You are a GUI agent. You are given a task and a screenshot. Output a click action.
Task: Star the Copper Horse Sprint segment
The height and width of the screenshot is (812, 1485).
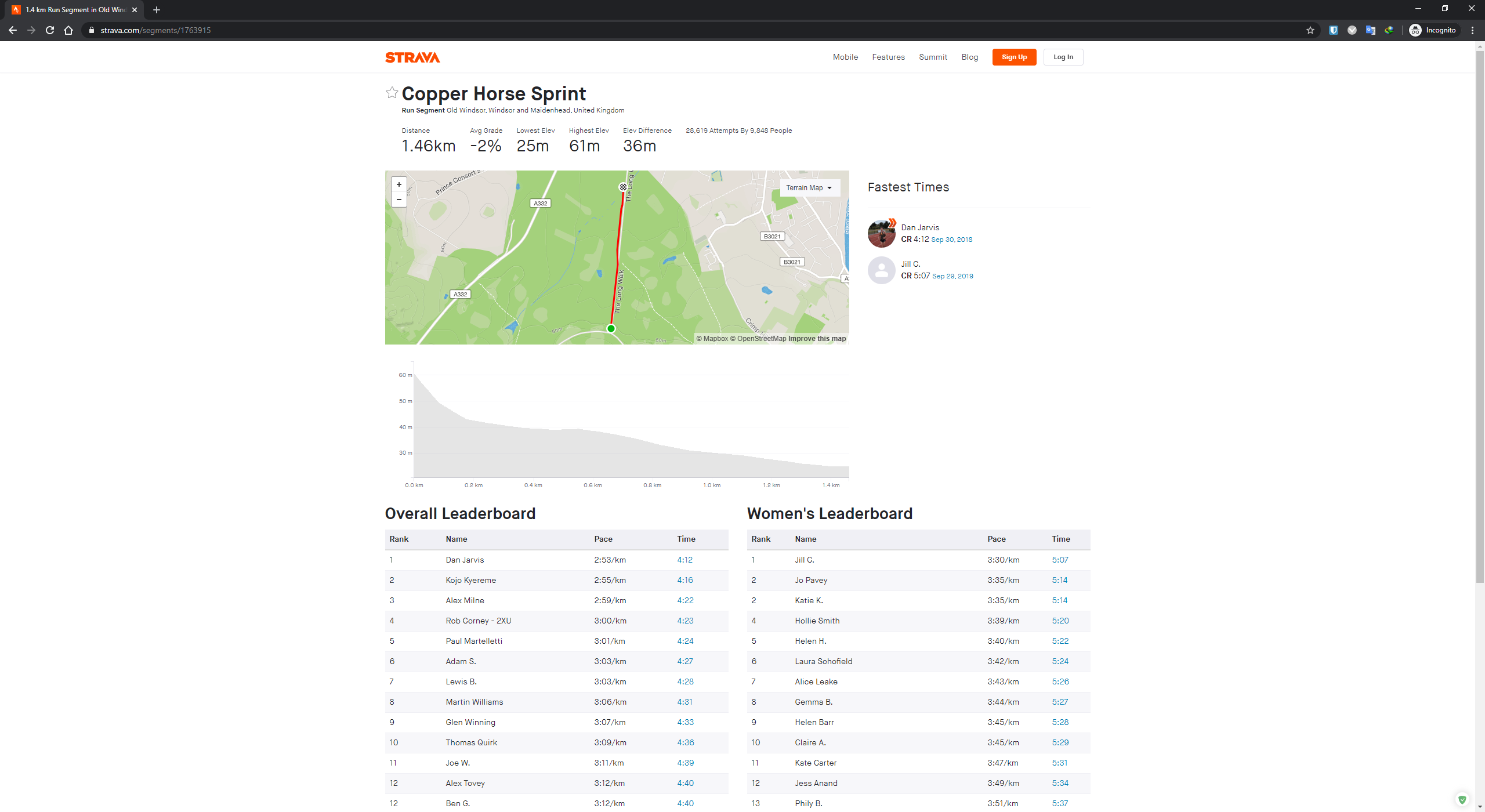pyautogui.click(x=392, y=92)
